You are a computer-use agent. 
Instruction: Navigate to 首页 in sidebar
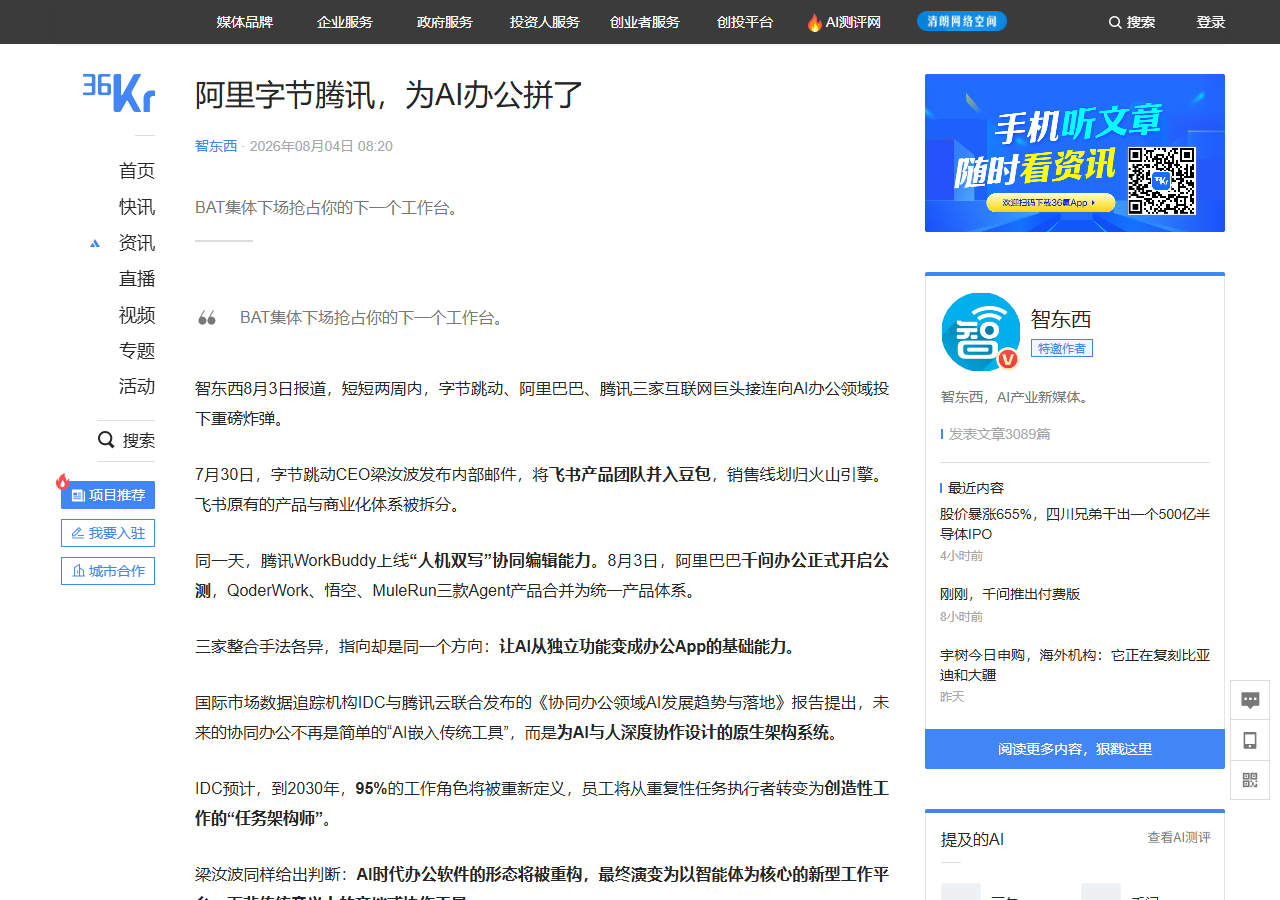coord(137,171)
